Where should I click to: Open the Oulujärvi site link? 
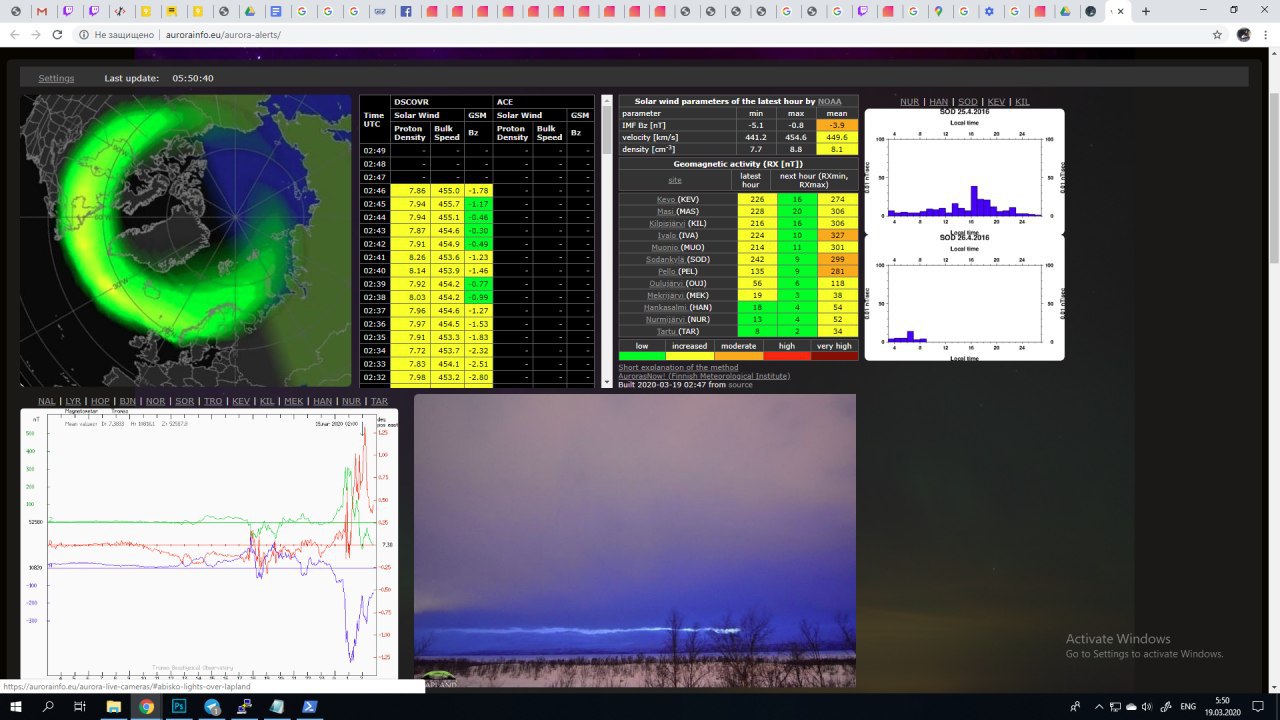(664, 283)
